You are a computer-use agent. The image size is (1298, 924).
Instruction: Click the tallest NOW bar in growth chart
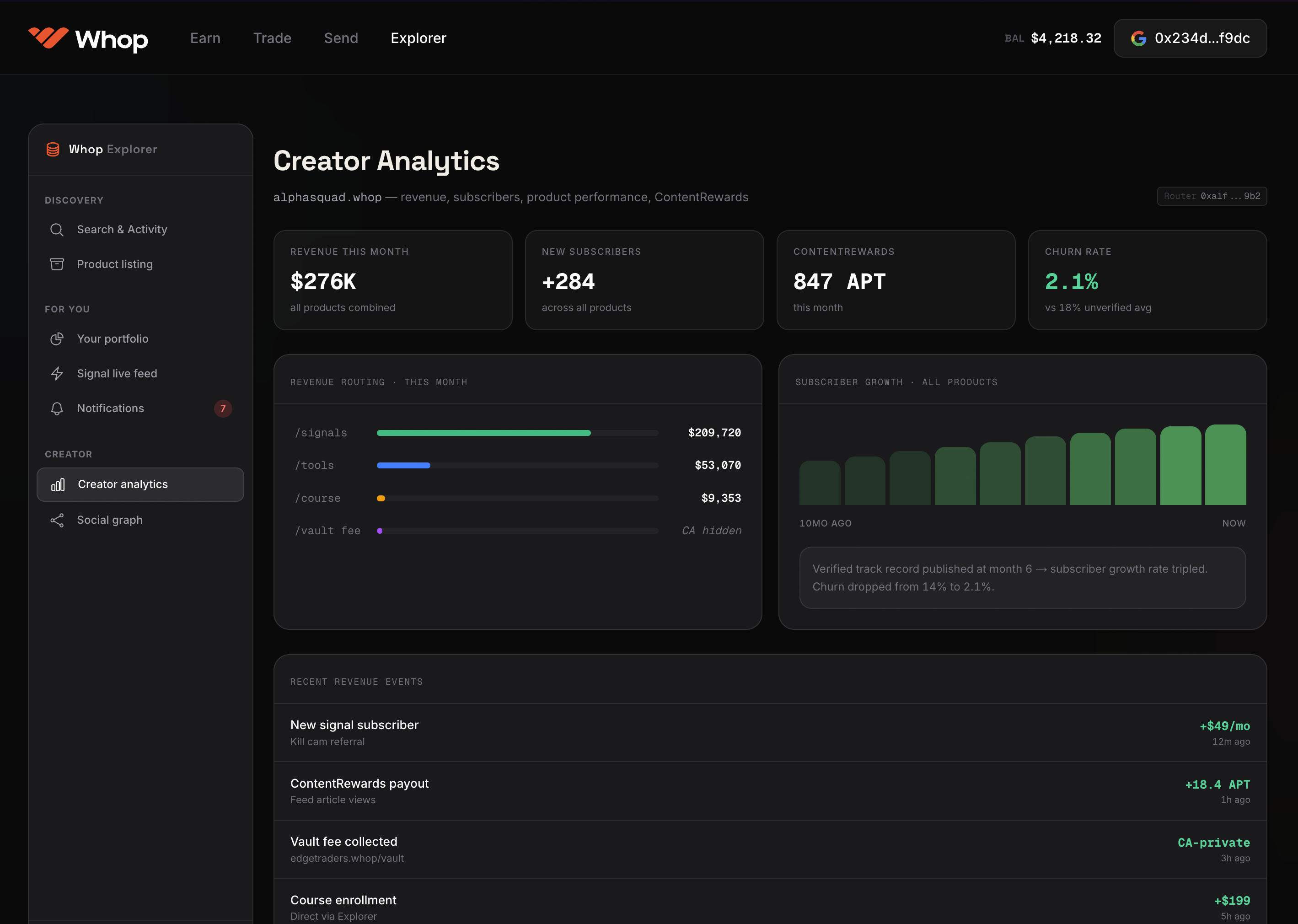click(x=1225, y=465)
